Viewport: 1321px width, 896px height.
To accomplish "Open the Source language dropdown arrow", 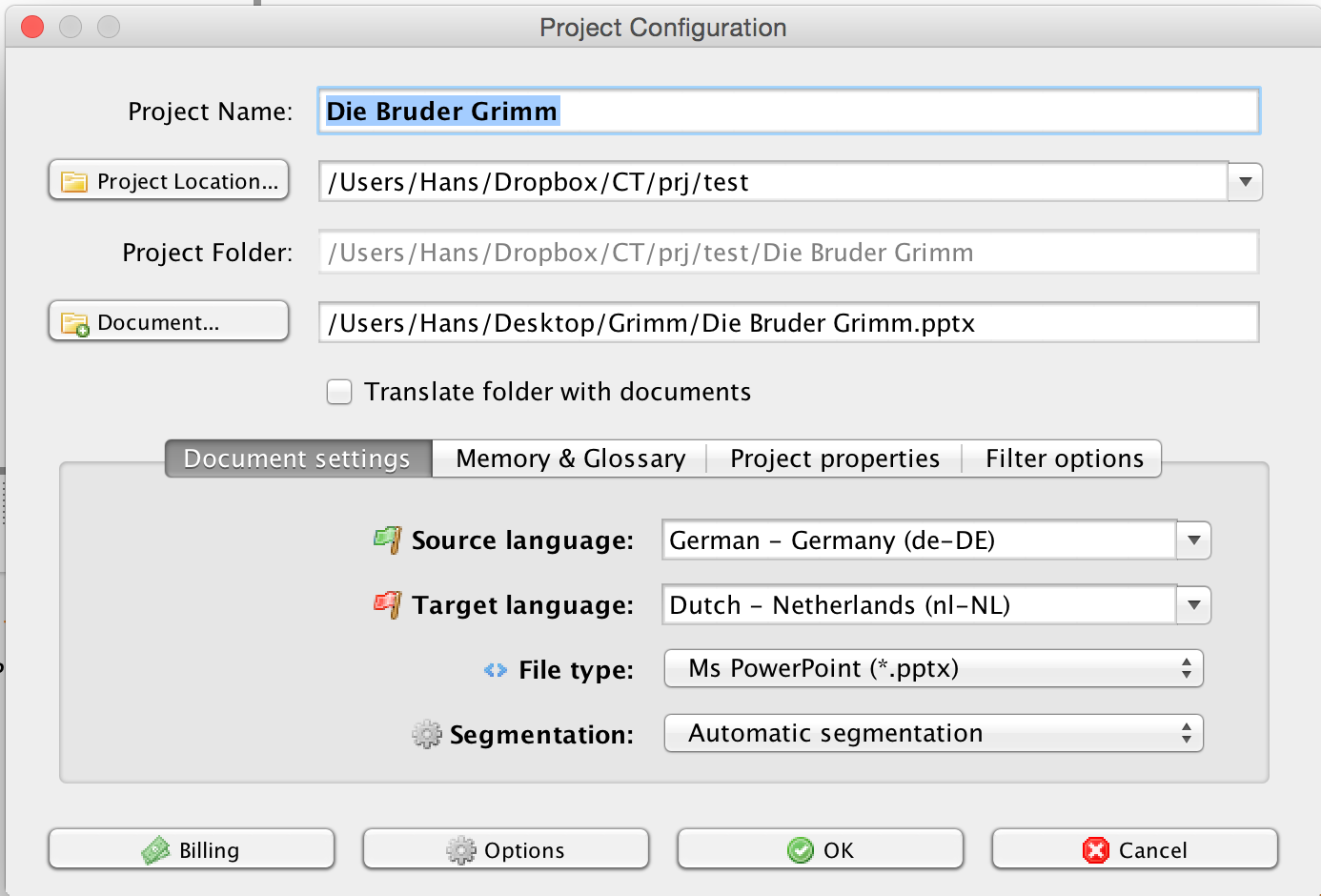I will pyautogui.click(x=1193, y=540).
